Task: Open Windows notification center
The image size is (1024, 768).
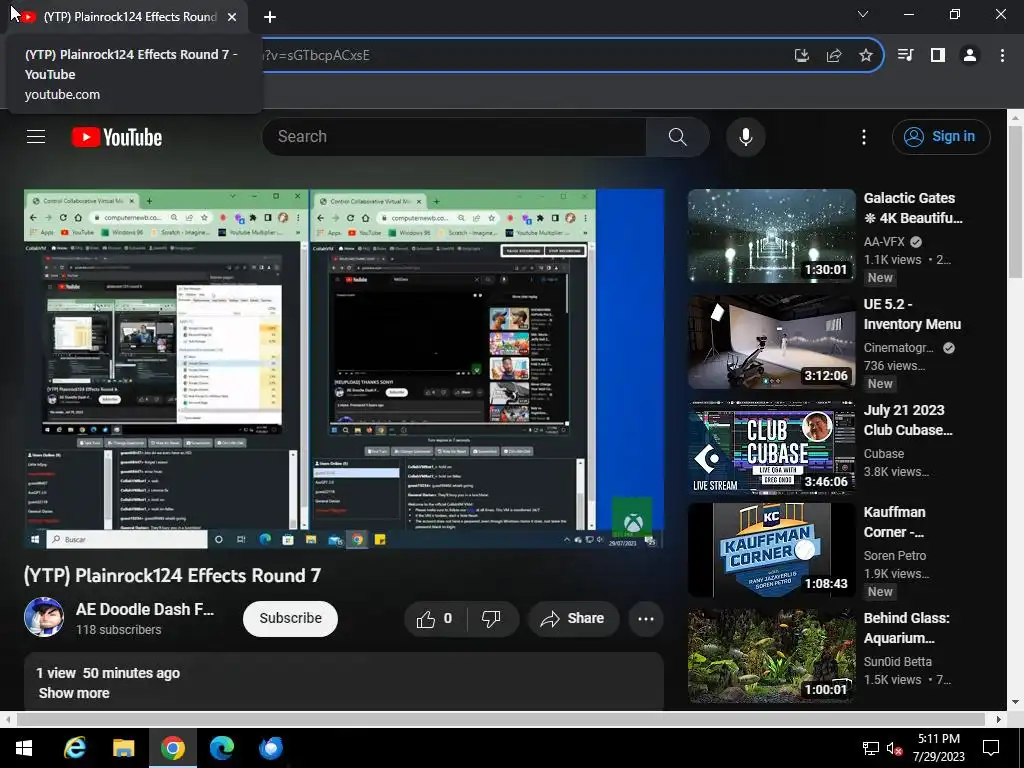Action: click(991, 748)
